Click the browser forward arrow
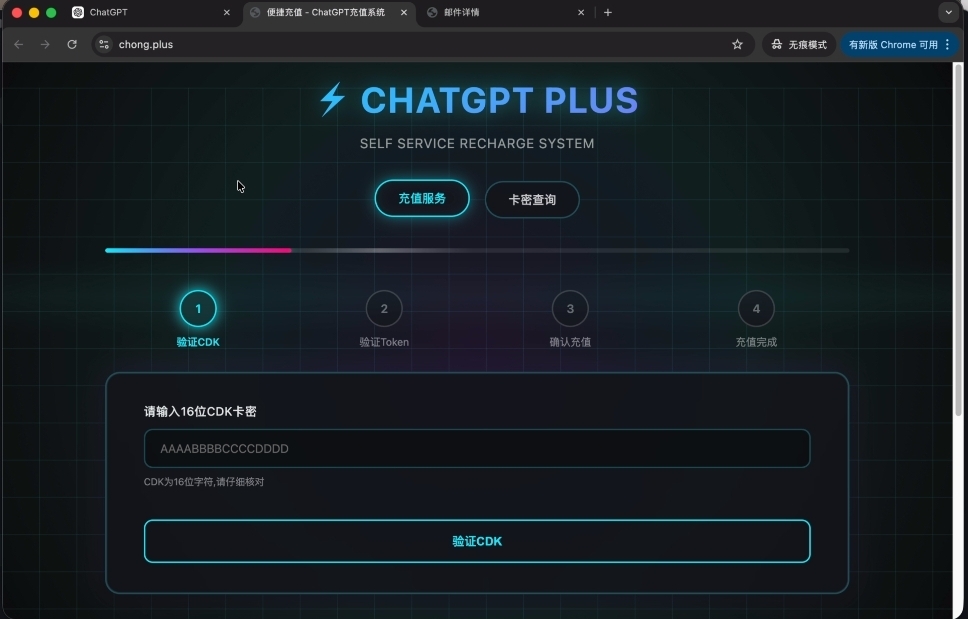 pyautogui.click(x=45, y=44)
